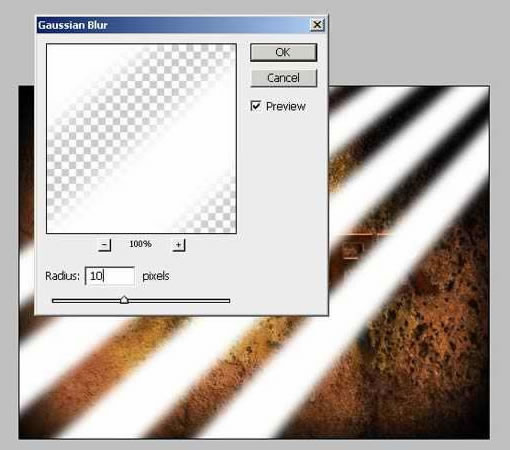Click the small orange rectangle outline on canvas
The width and height of the screenshot is (510, 450).
351,250
